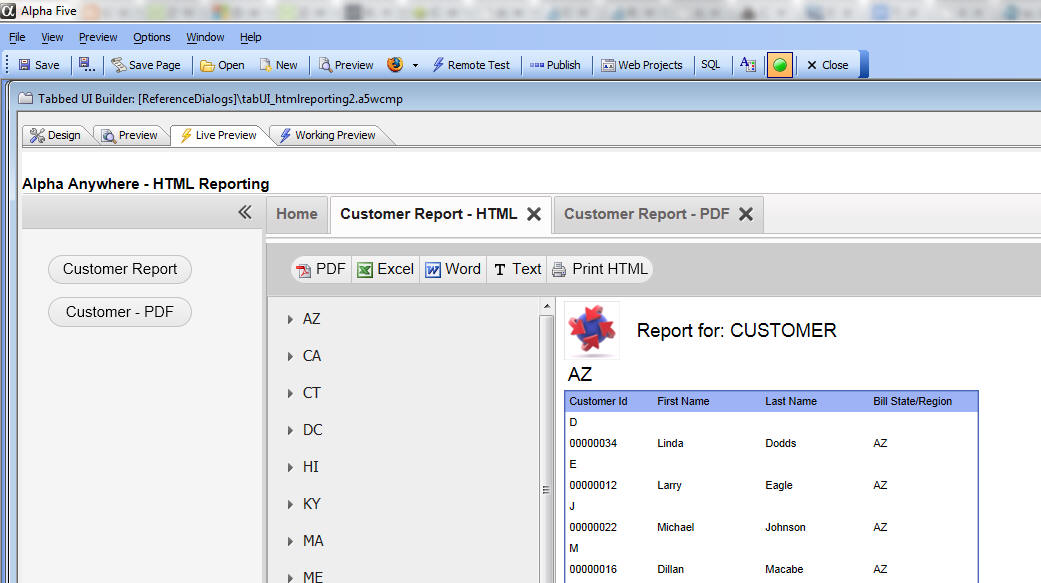This screenshot has height=583, width=1041.
Task: Click the Save toolbar button
Action: [x=39, y=65]
